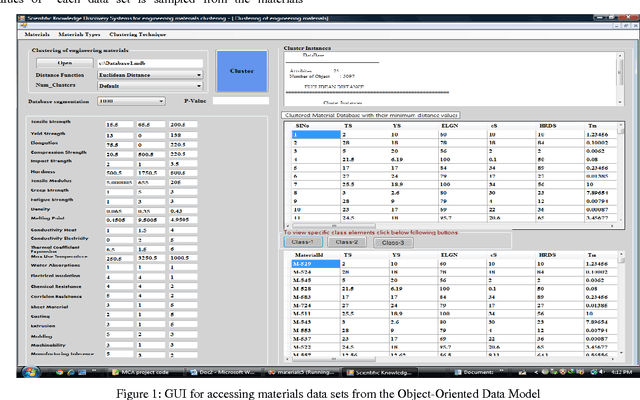Launch Internet Explorer from quick launch
Image resolution: width=640 pixels, height=400 pixels.
pos(71,372)
